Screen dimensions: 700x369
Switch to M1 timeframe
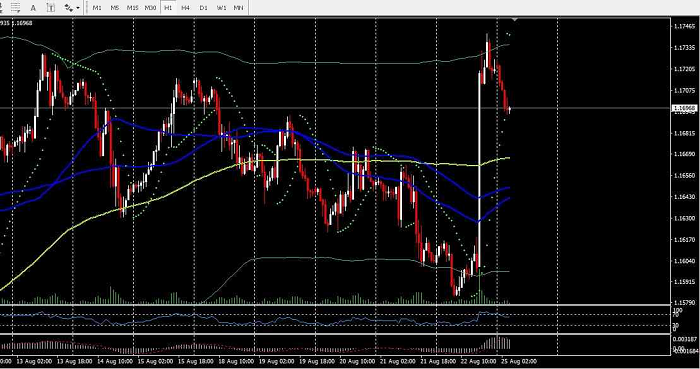click(97, 8)
